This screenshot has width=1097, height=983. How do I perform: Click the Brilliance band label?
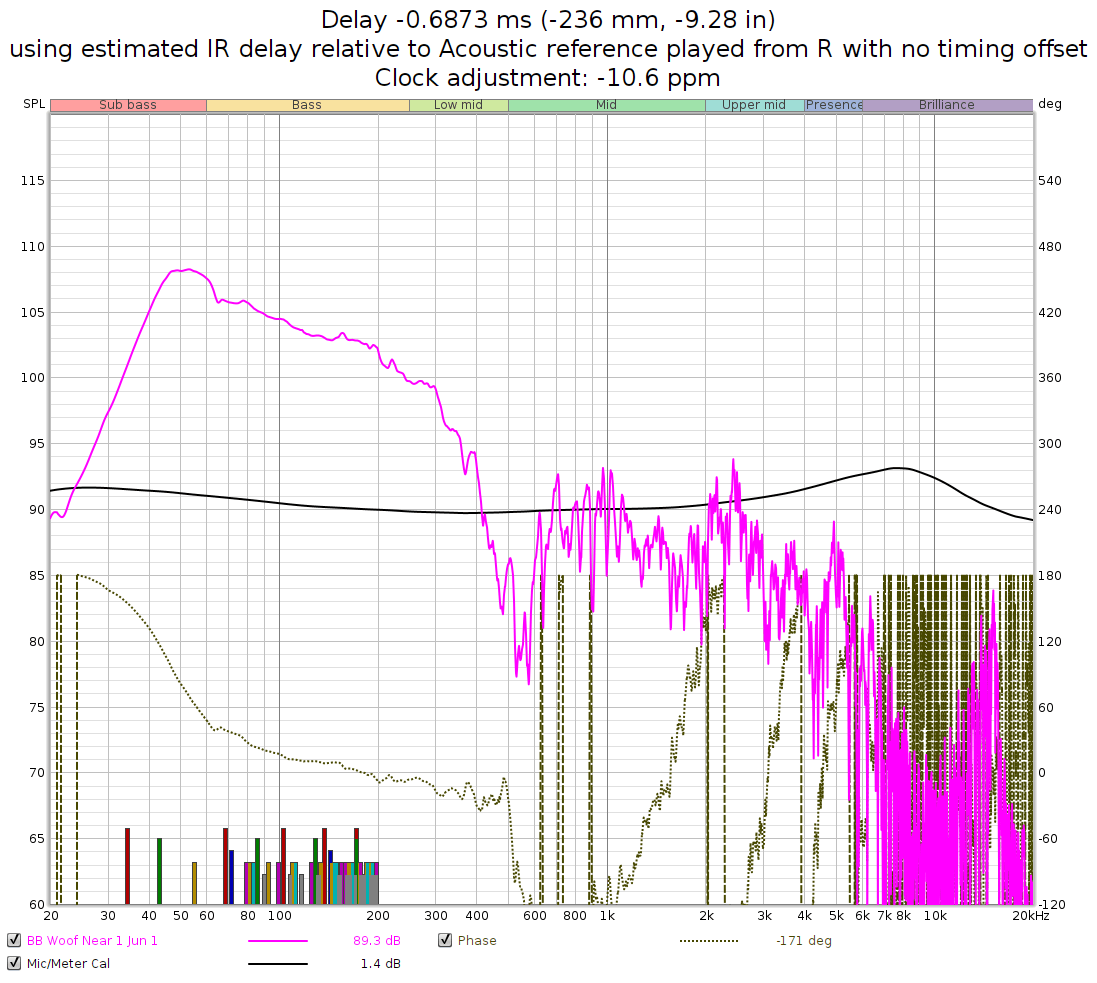click(x=947, y=105)
